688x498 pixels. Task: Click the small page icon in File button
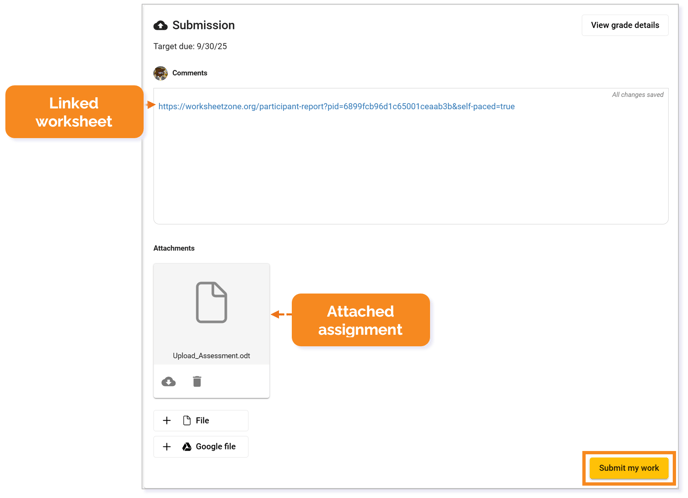[x=187, y=421]
